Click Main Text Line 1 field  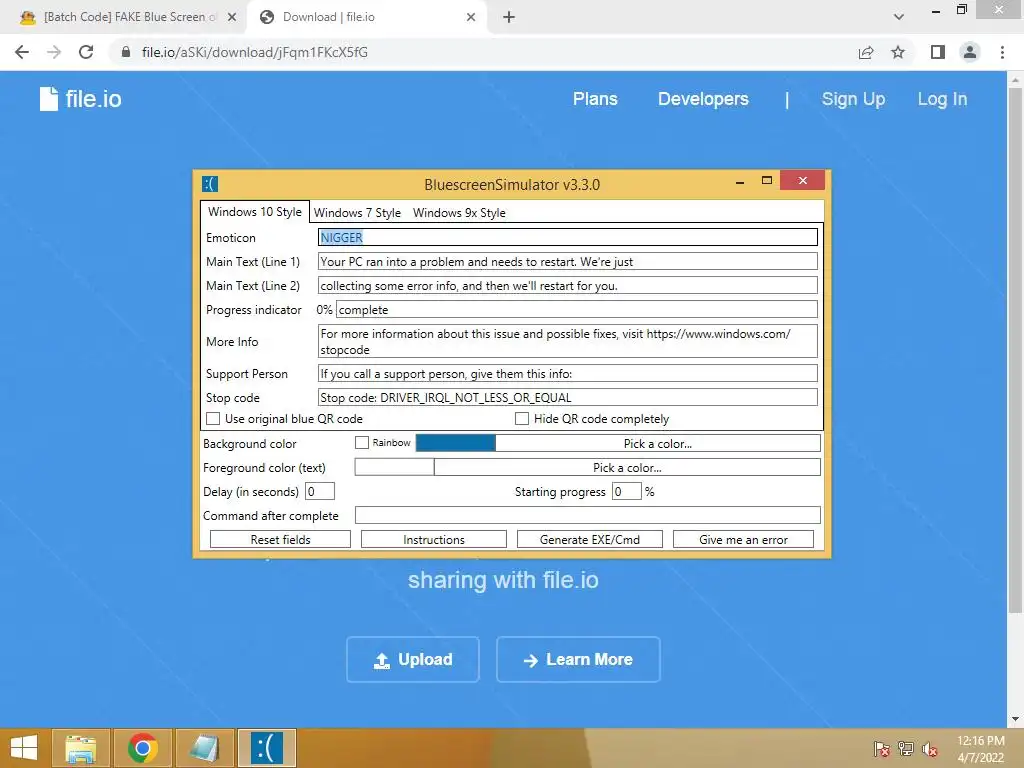(x=568, y=262)
